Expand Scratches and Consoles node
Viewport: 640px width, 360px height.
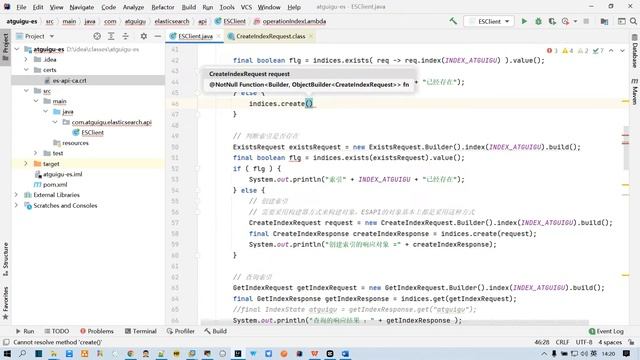(16, 205)
